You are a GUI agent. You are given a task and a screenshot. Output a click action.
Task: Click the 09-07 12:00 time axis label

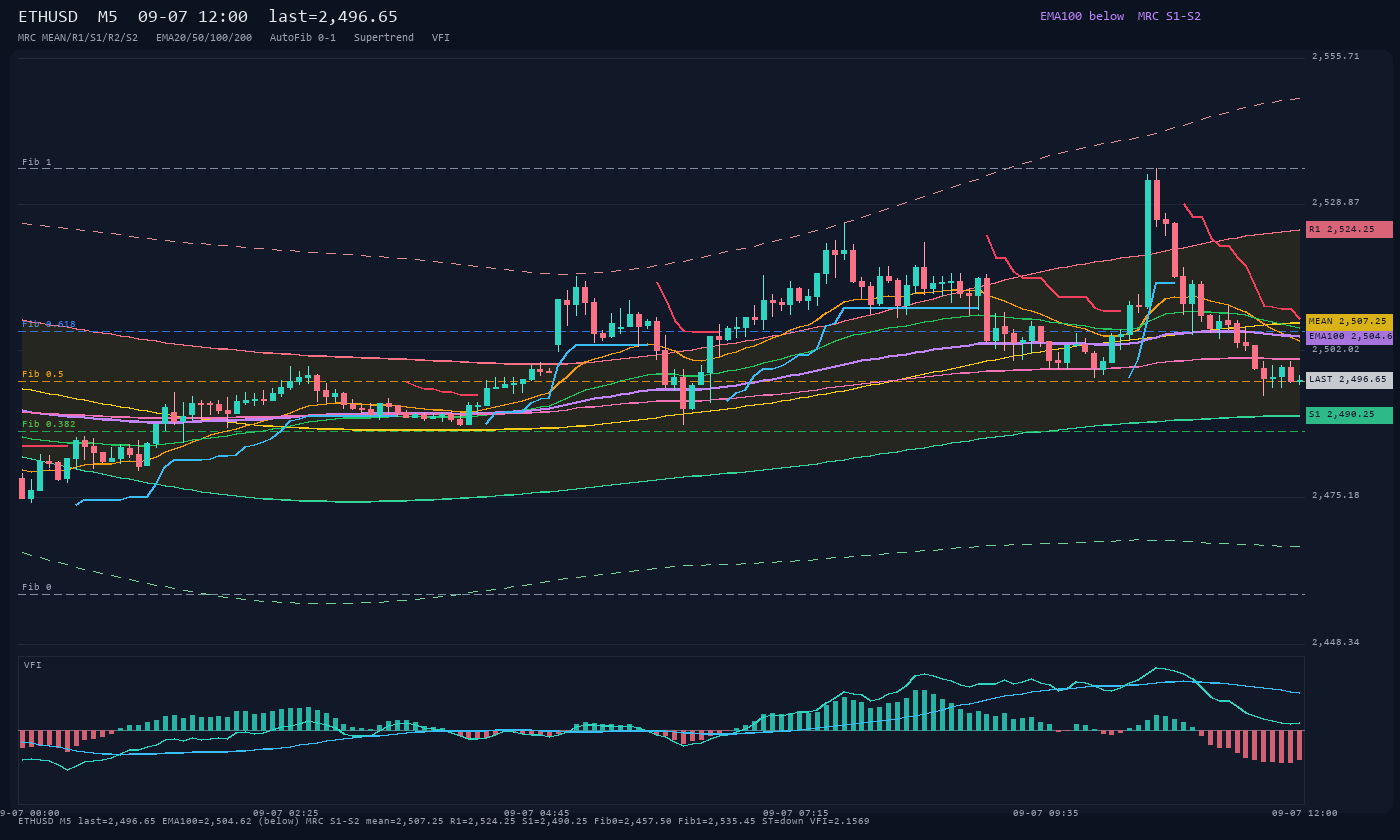point(1304,813)
